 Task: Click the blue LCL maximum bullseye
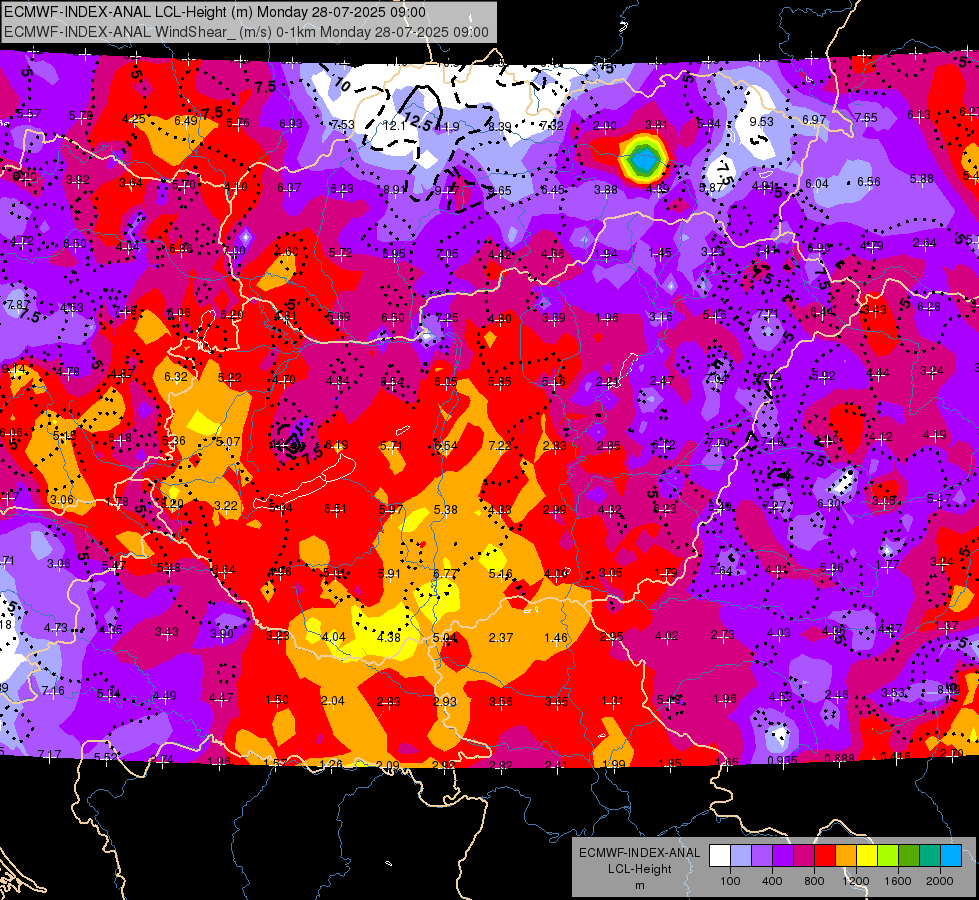point(643,161)
